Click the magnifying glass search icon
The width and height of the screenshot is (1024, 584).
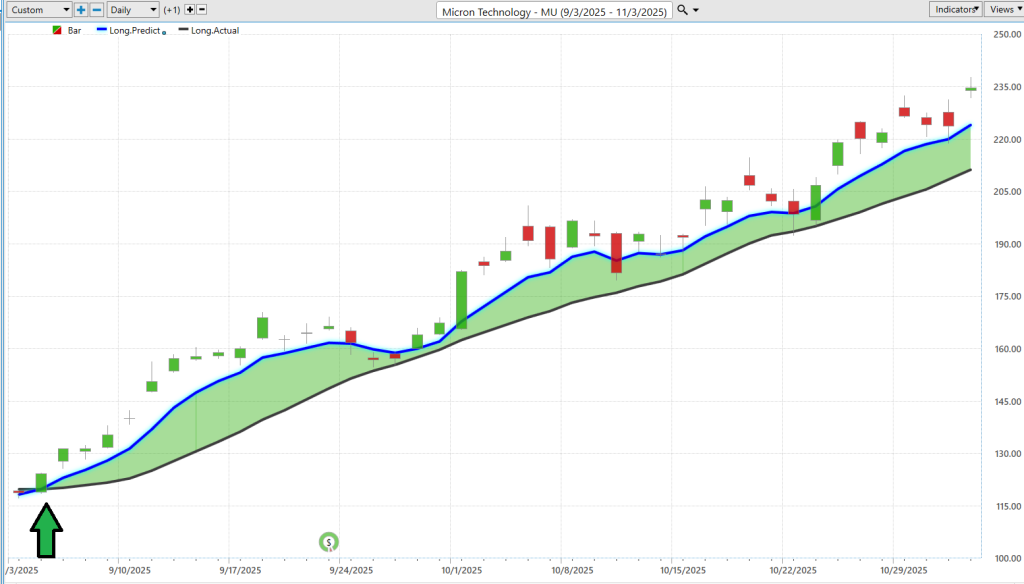pyautogui.click(x=682, y=10)
